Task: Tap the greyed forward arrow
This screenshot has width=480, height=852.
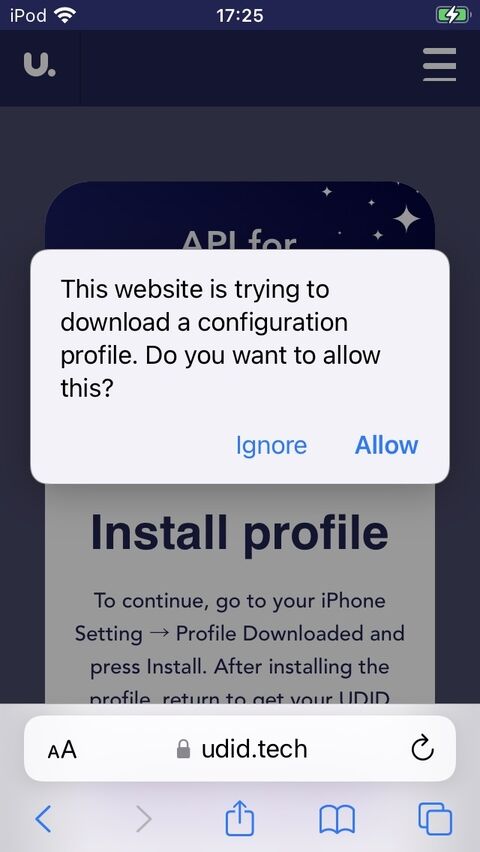Action: (144, 818)
